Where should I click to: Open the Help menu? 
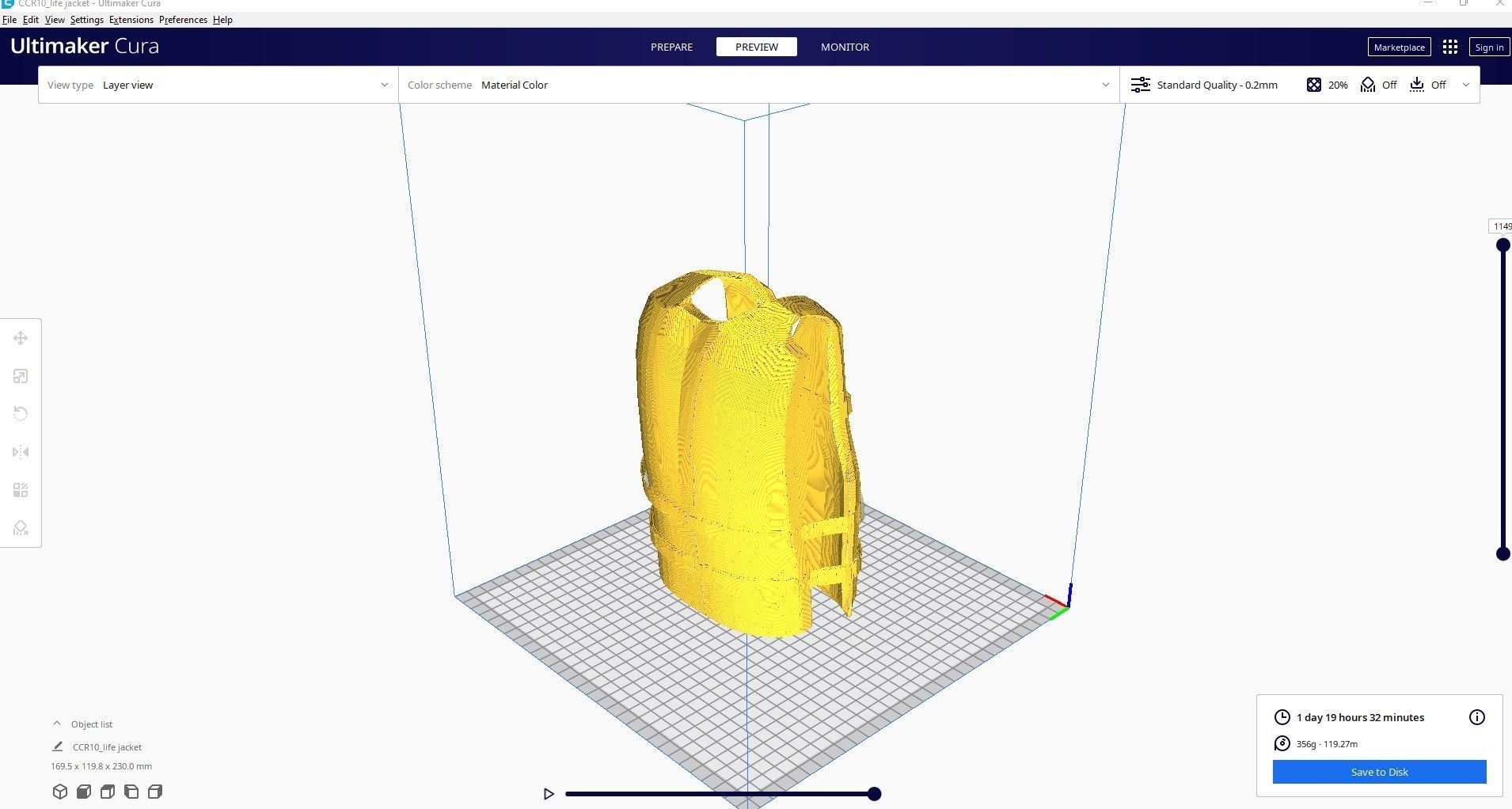point(222,20)
